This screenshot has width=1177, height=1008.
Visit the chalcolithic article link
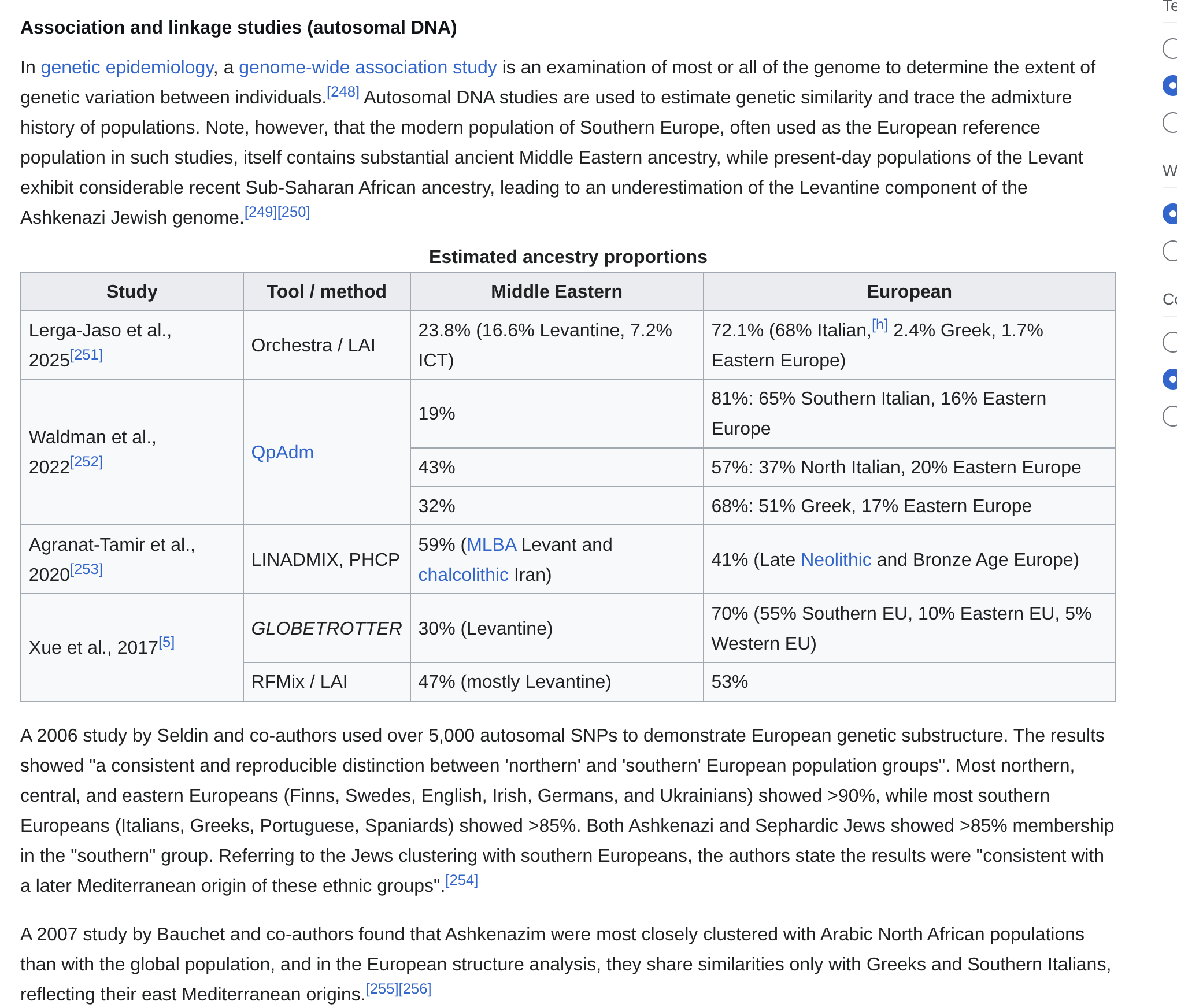coord(464,575)
